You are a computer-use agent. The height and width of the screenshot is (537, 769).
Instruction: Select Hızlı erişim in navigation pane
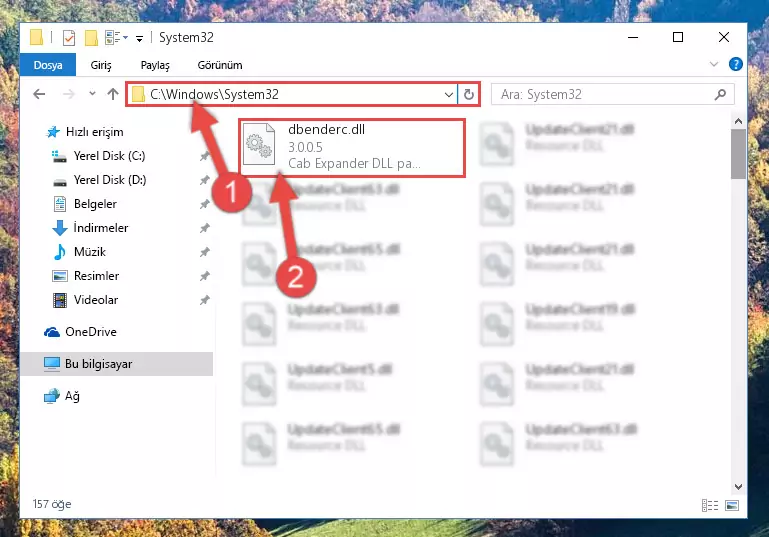coord(95,131)
